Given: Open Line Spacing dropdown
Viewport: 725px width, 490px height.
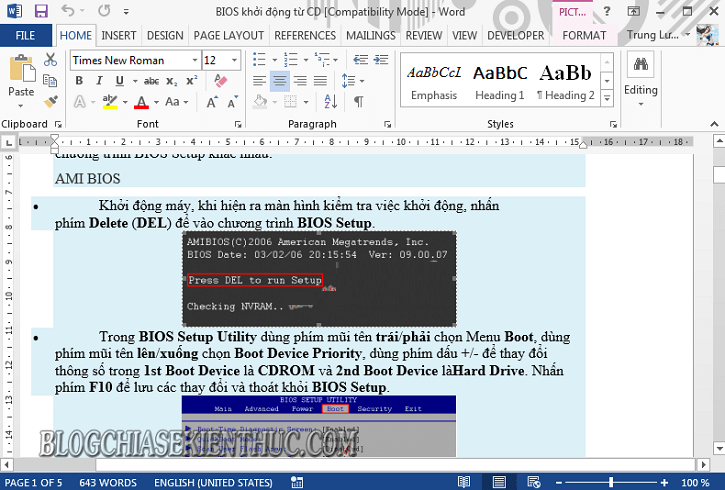Looking at the screenshot, I should coord(353,81).
